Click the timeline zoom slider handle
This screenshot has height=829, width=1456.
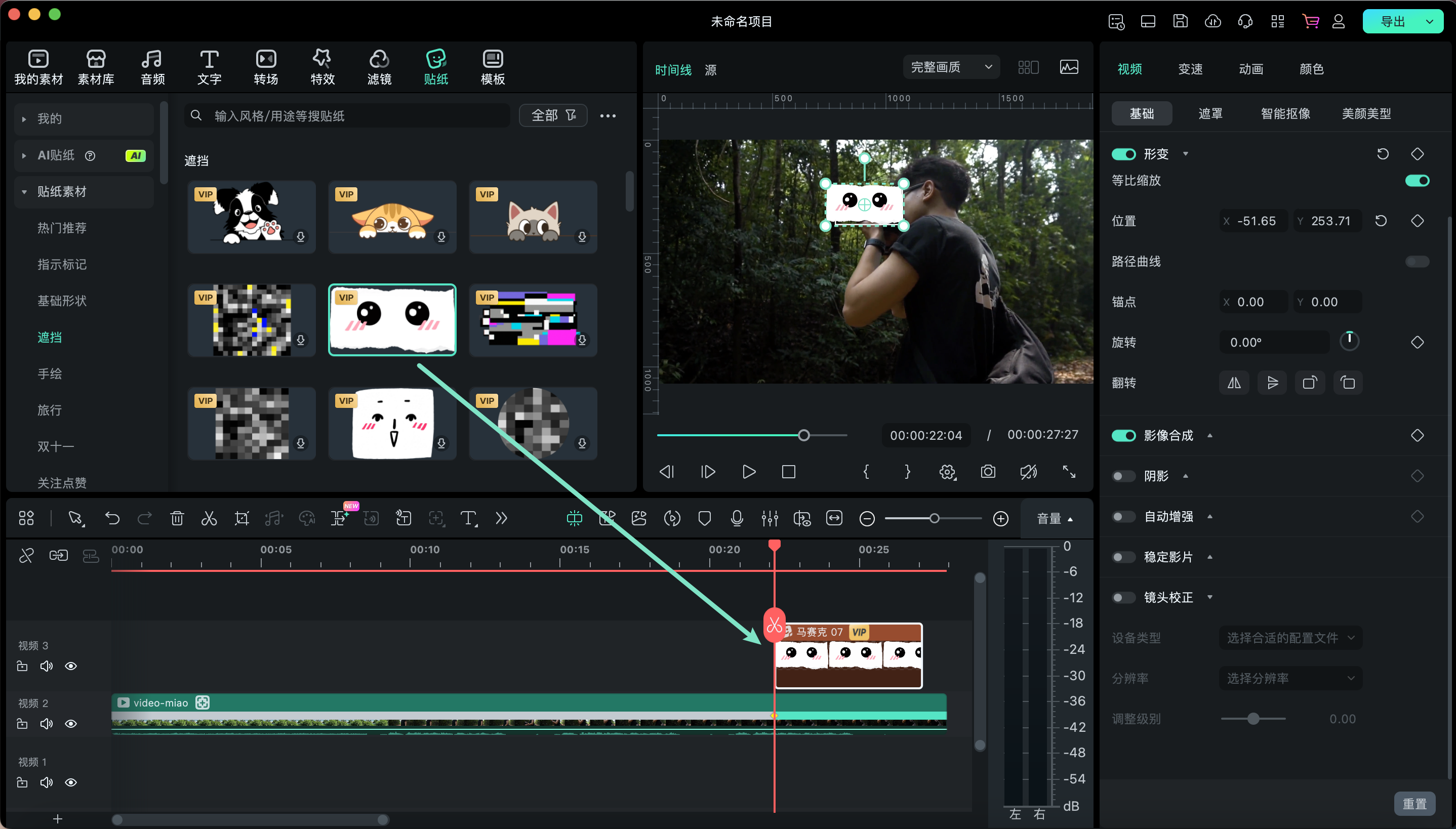[934, 518]
